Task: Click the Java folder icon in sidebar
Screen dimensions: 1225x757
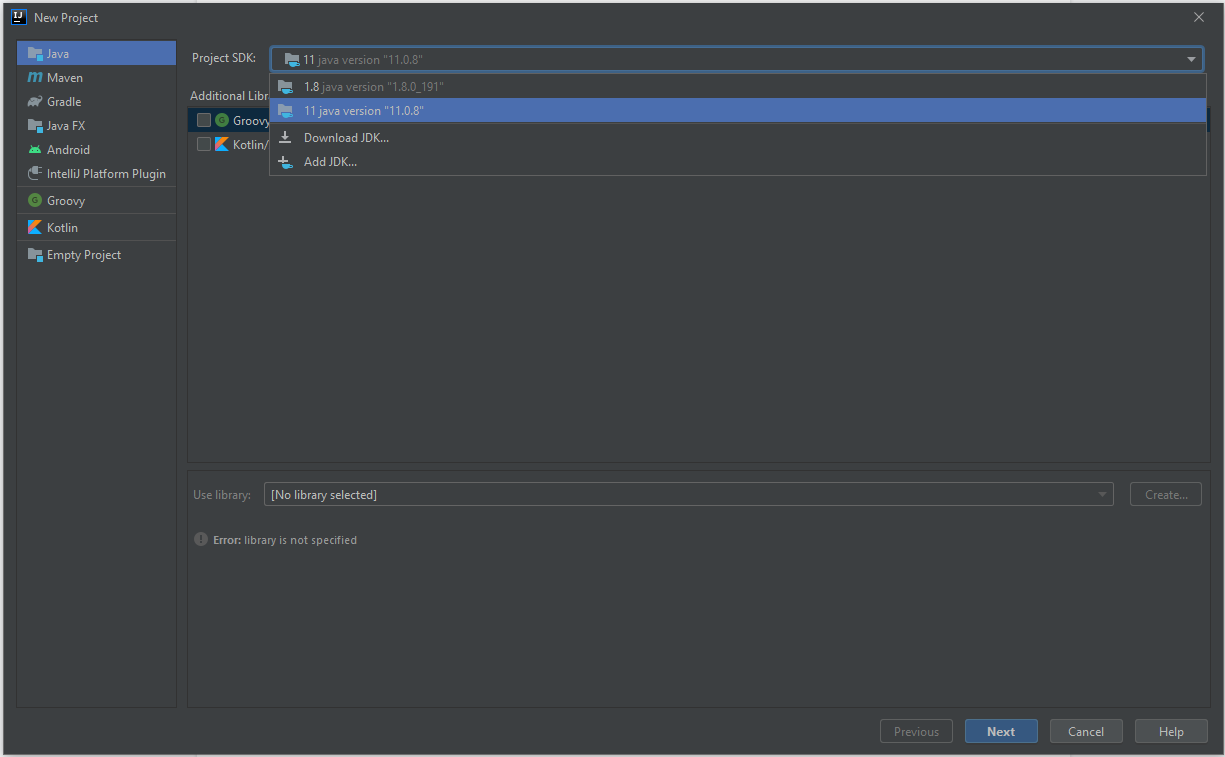Action: pyautogui.click(x=35, y=53)
